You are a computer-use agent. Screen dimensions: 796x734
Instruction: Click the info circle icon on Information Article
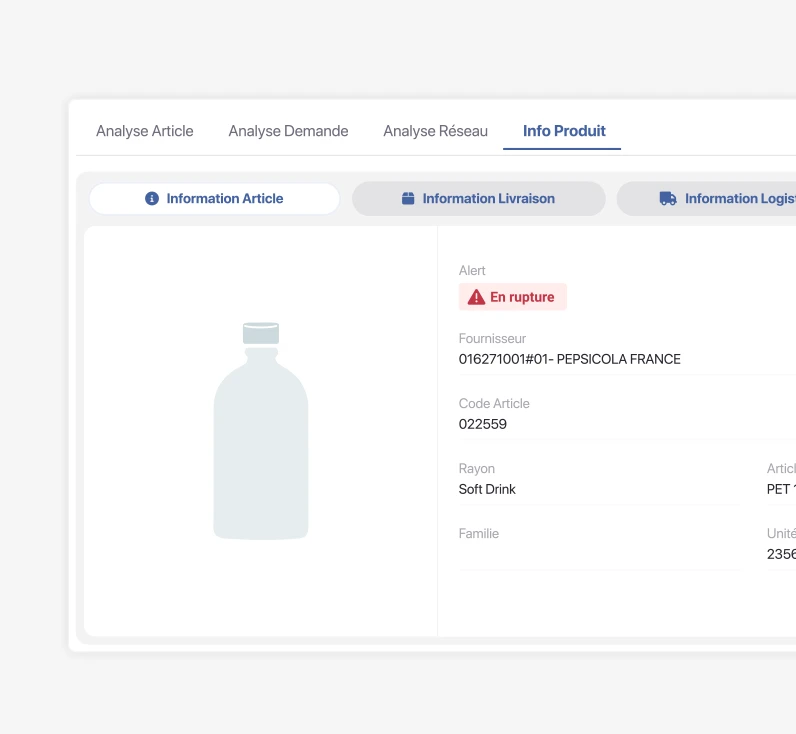(x=152, y=199)
